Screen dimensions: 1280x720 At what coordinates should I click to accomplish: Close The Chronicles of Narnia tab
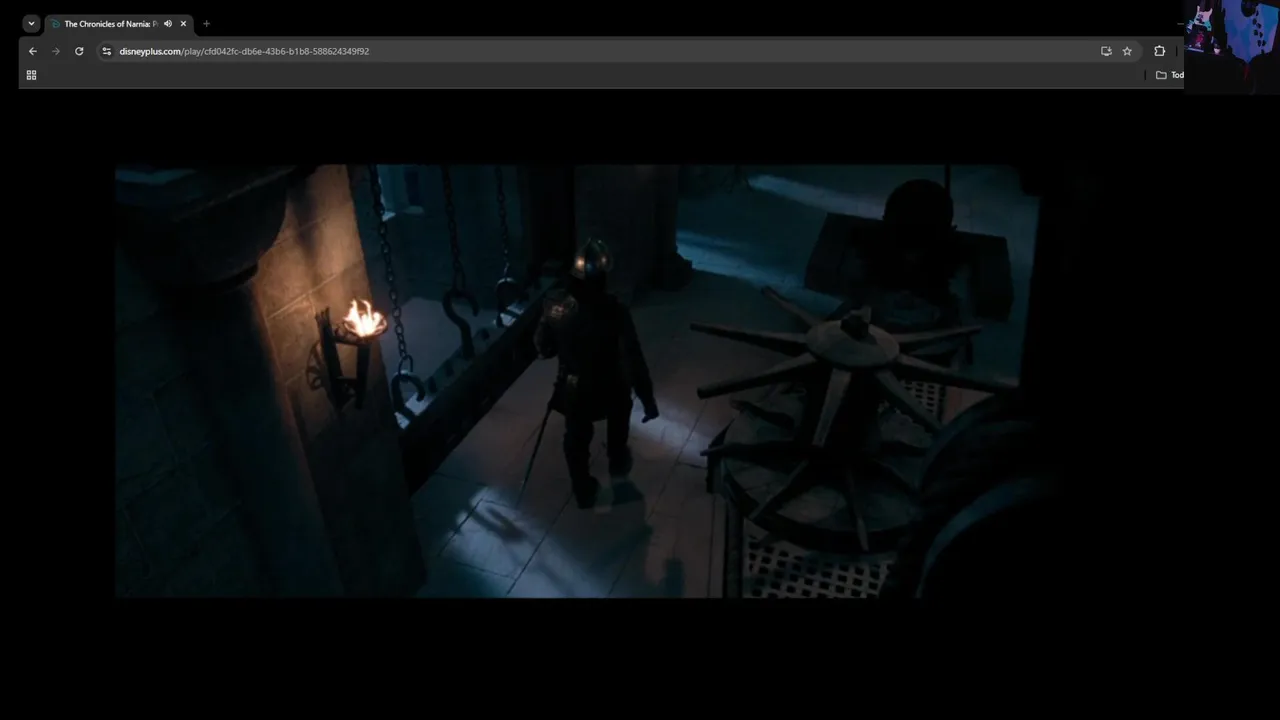pos(183,24)
